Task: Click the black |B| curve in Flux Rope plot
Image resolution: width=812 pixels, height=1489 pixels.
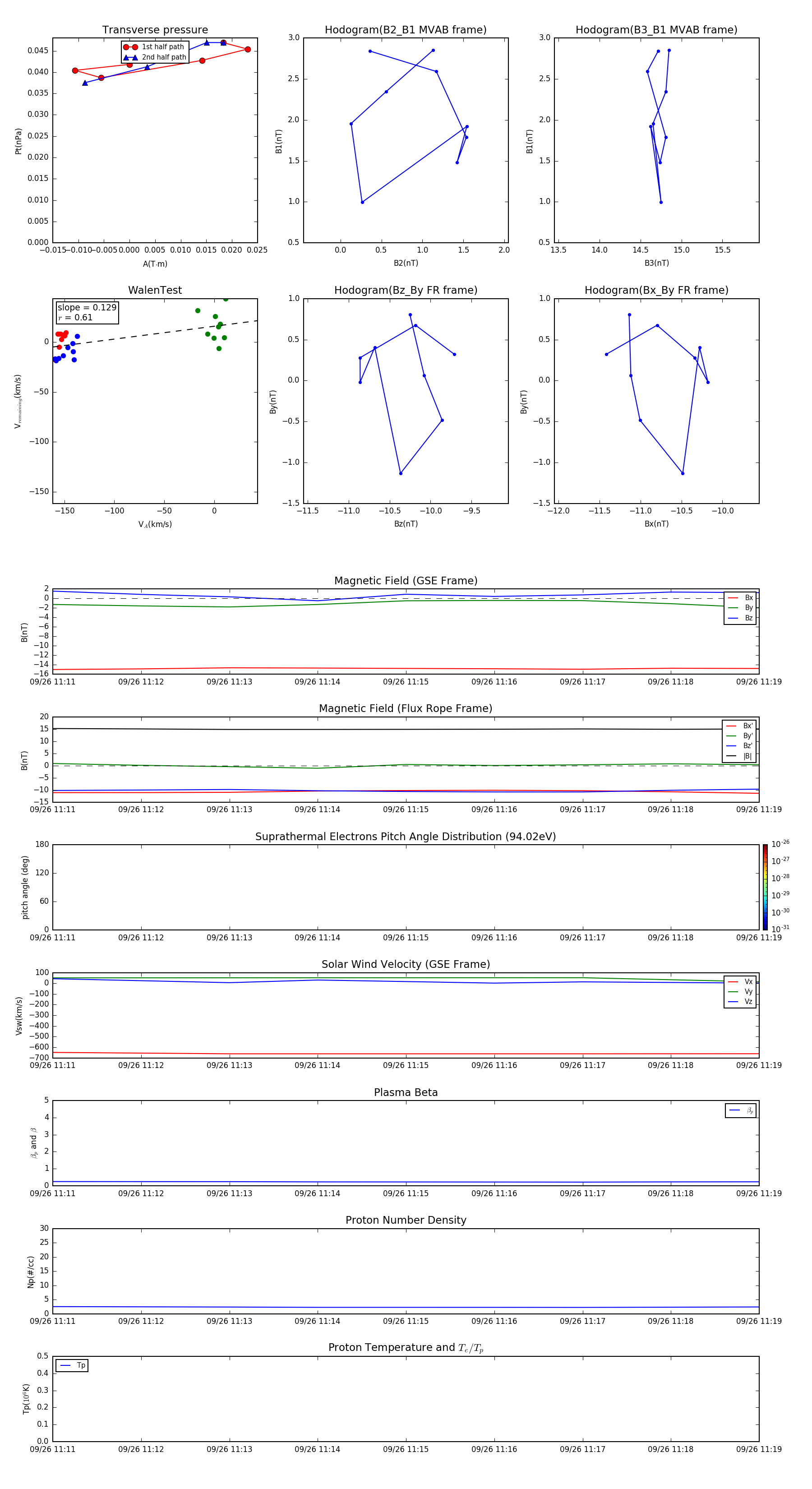Action: pyautogui.click(x=406, y=730)
